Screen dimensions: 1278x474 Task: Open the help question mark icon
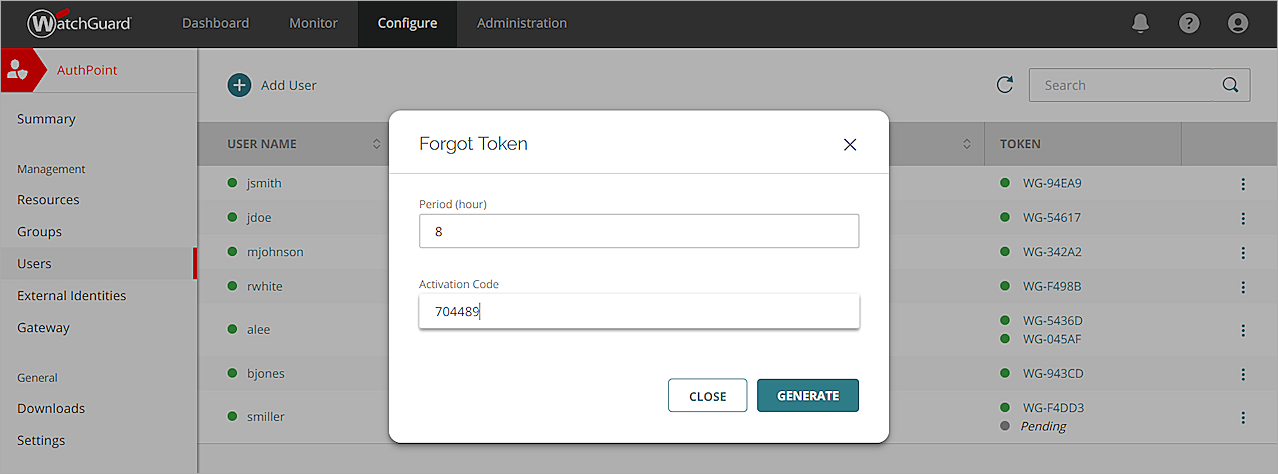(x=1189, y=23)
